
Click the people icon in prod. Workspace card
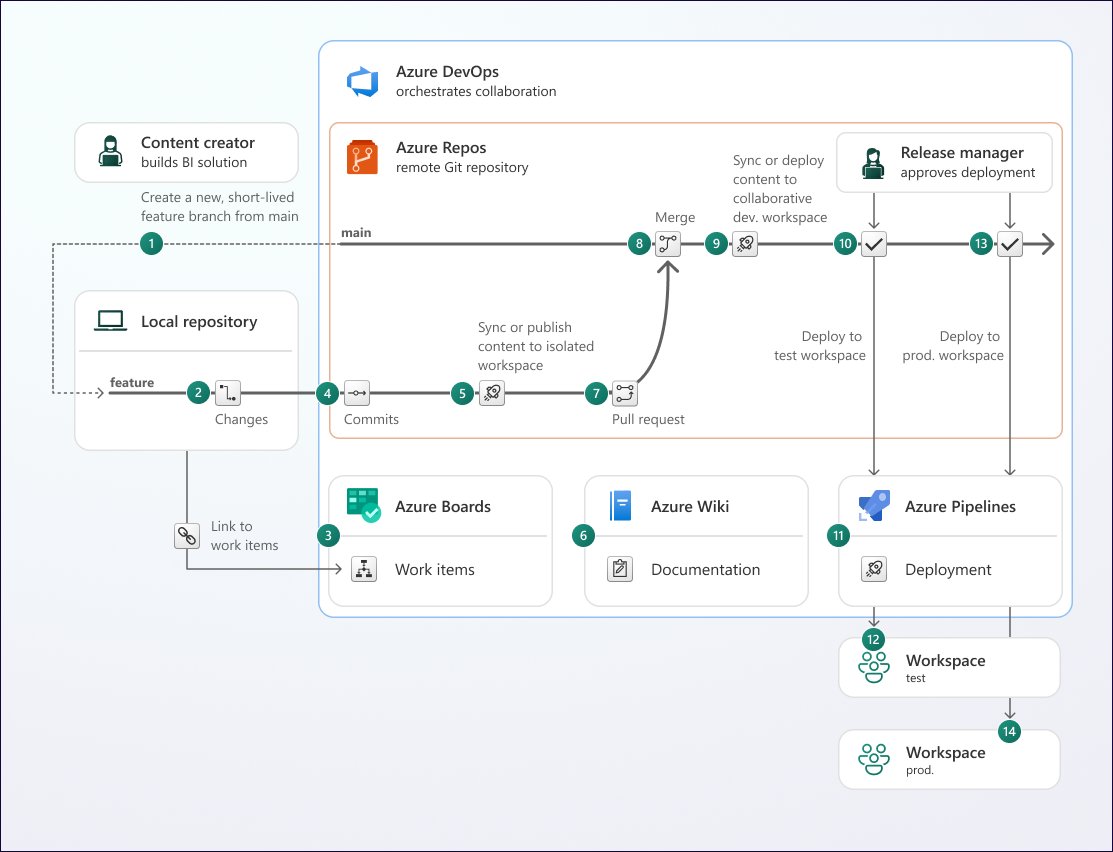874,759
